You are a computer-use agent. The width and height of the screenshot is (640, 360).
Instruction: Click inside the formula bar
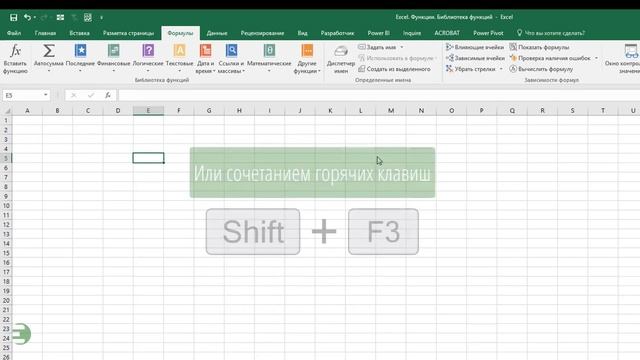[379, 95]
